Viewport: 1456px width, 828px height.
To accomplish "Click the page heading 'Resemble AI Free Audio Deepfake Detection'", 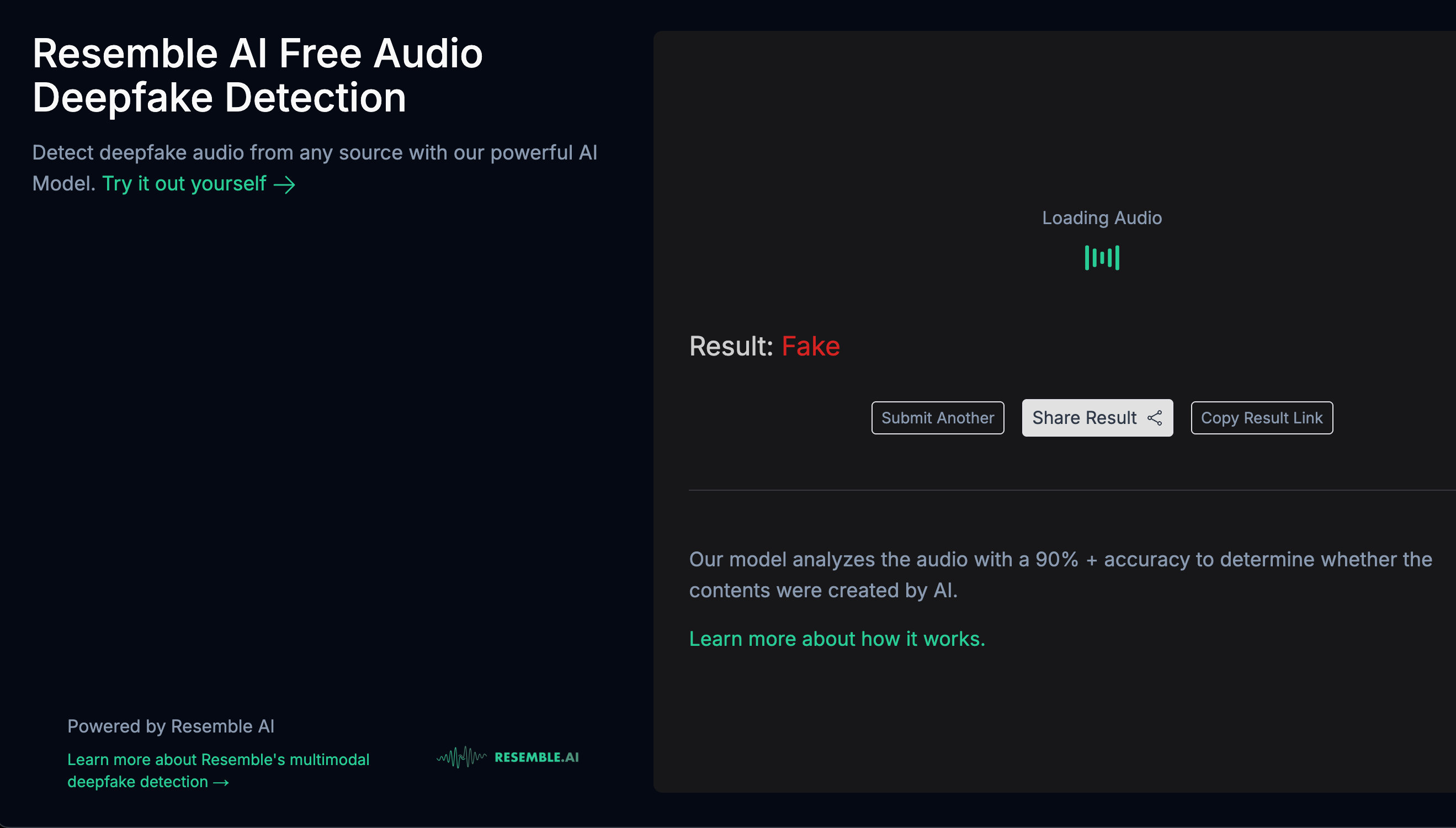I will [258, 76].
